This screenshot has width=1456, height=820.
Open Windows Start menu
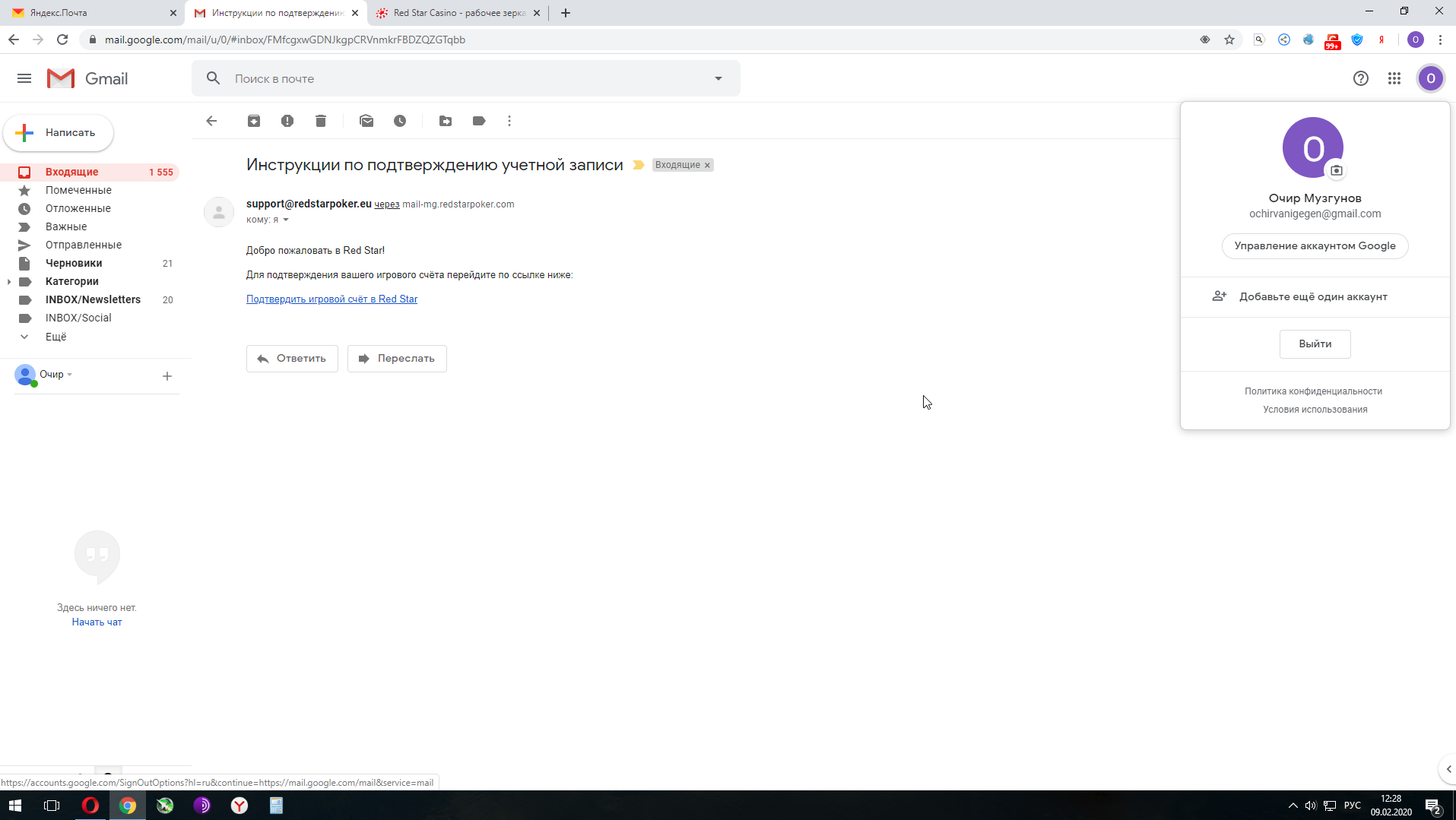15,806
